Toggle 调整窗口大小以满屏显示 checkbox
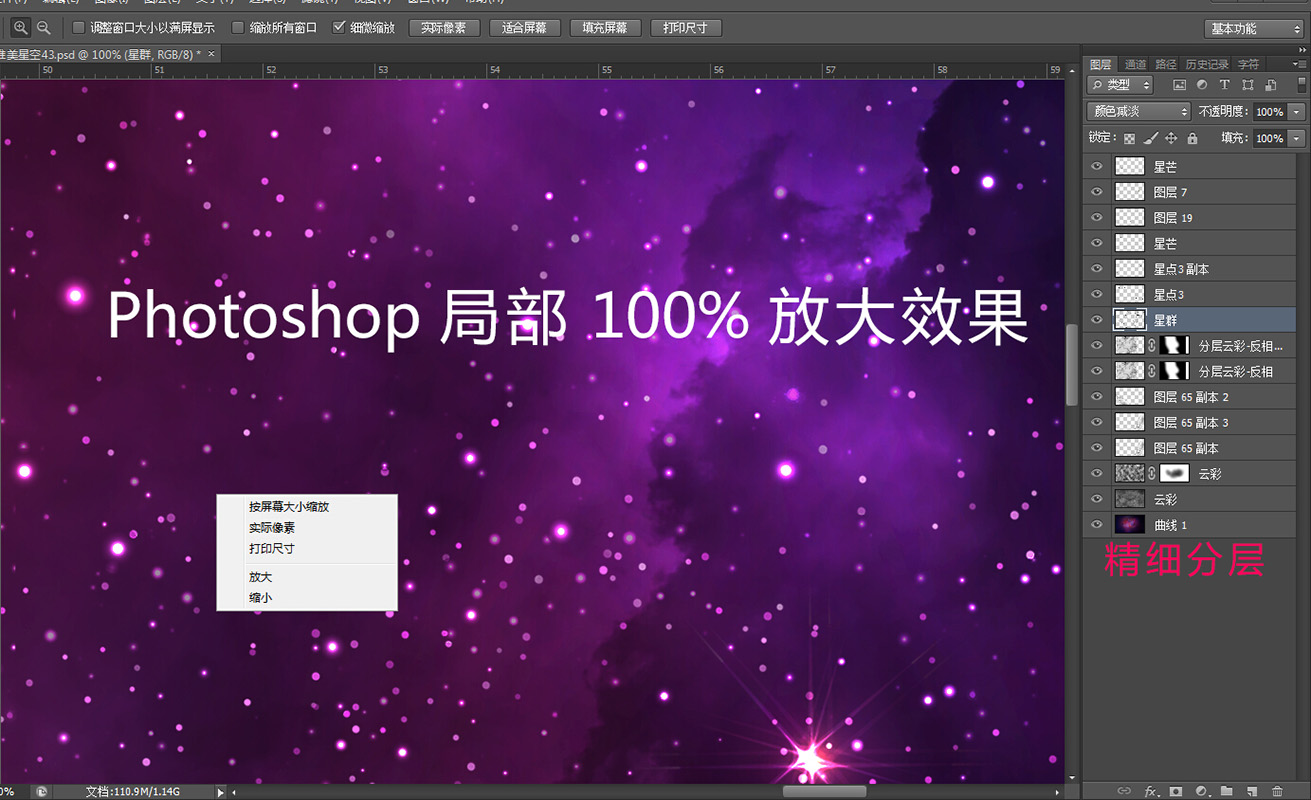Viewport: 1311px width, 800px height. point(79,28)
